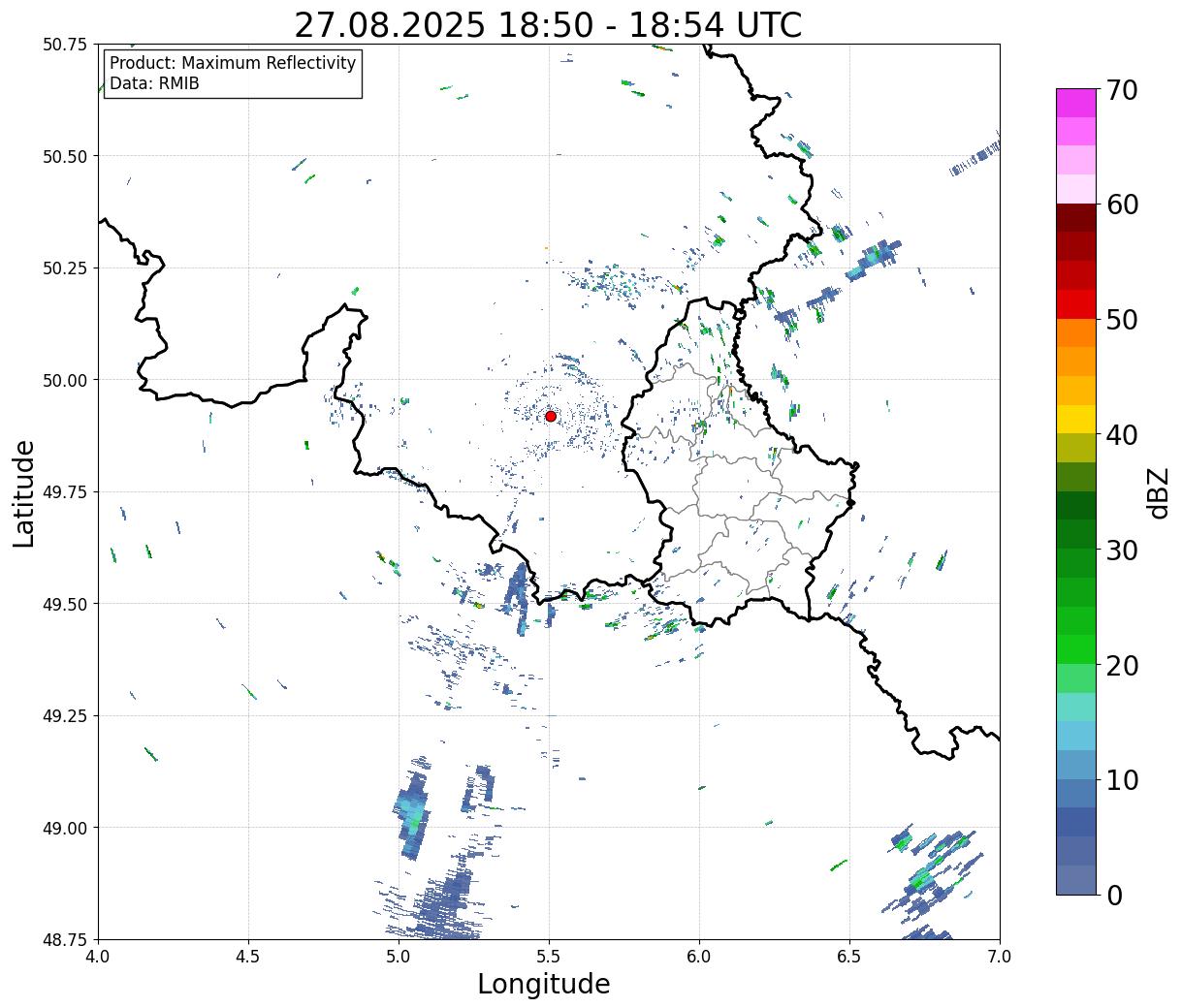Pick the bottom slate-blue segment at 0 dBZ
Viewport: 1182px width, 1008px height.
pos(1076,880)
